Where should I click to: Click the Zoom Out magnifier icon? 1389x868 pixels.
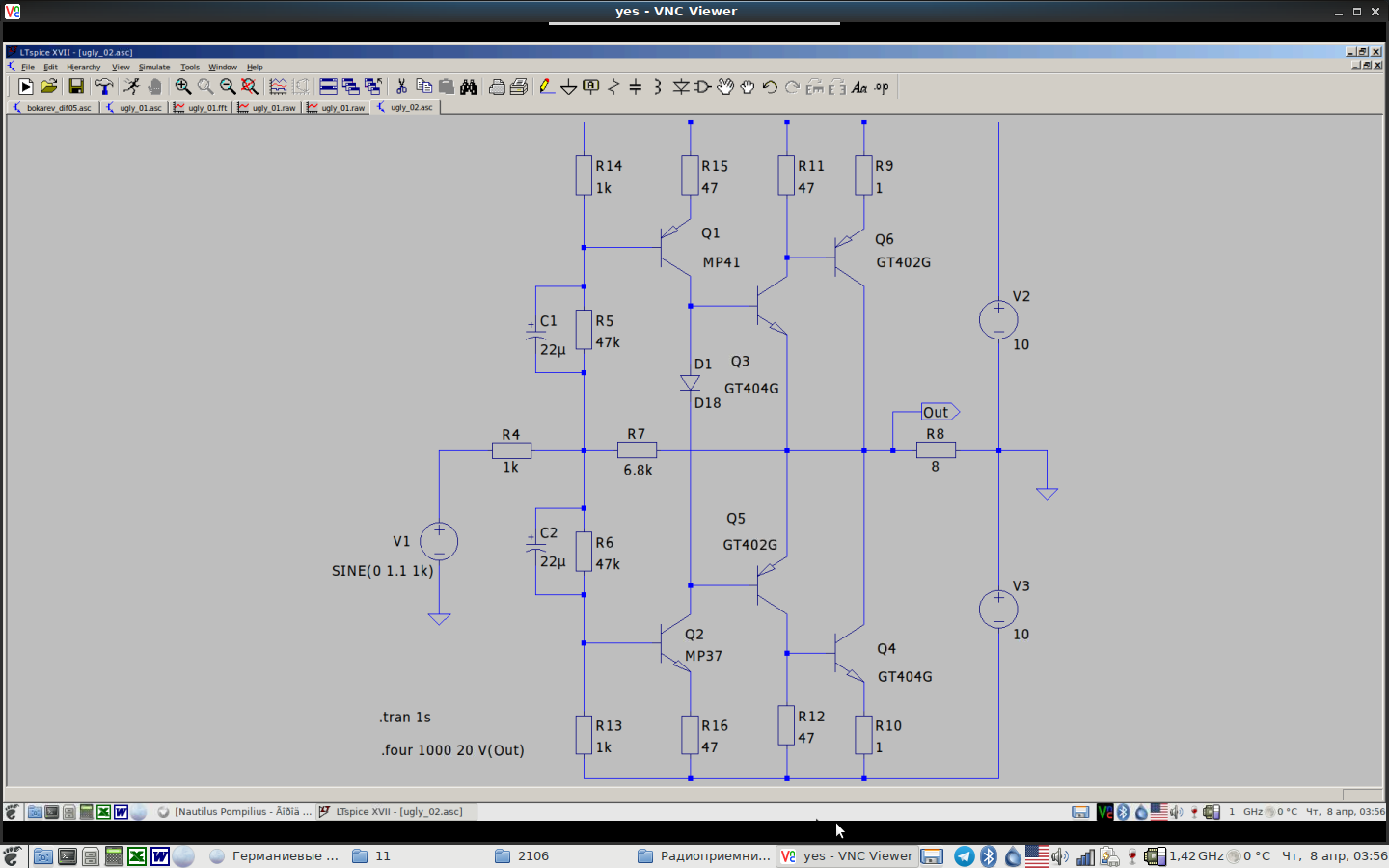point(228,87)
